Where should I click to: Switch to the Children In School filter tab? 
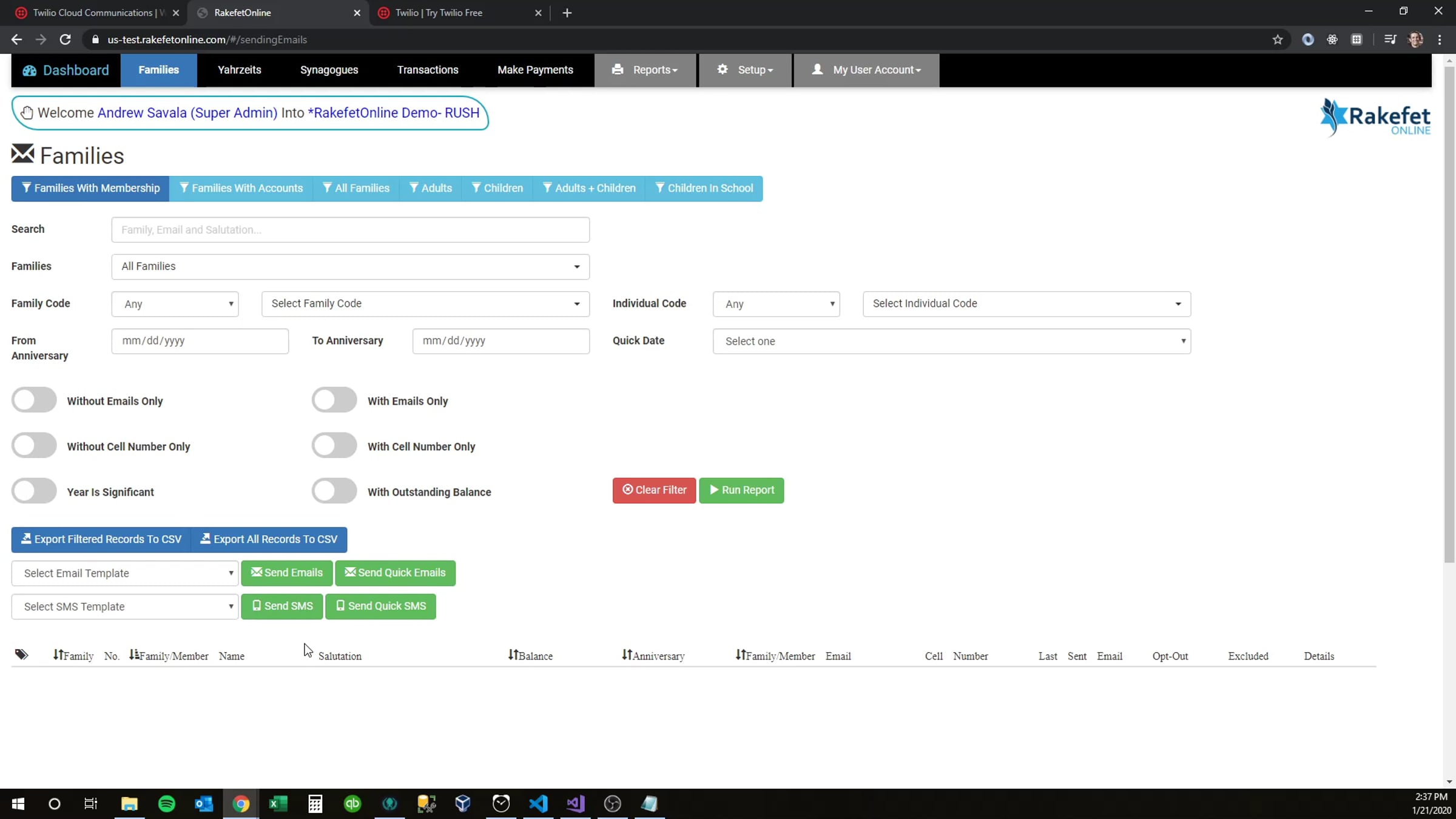[704, 188]
